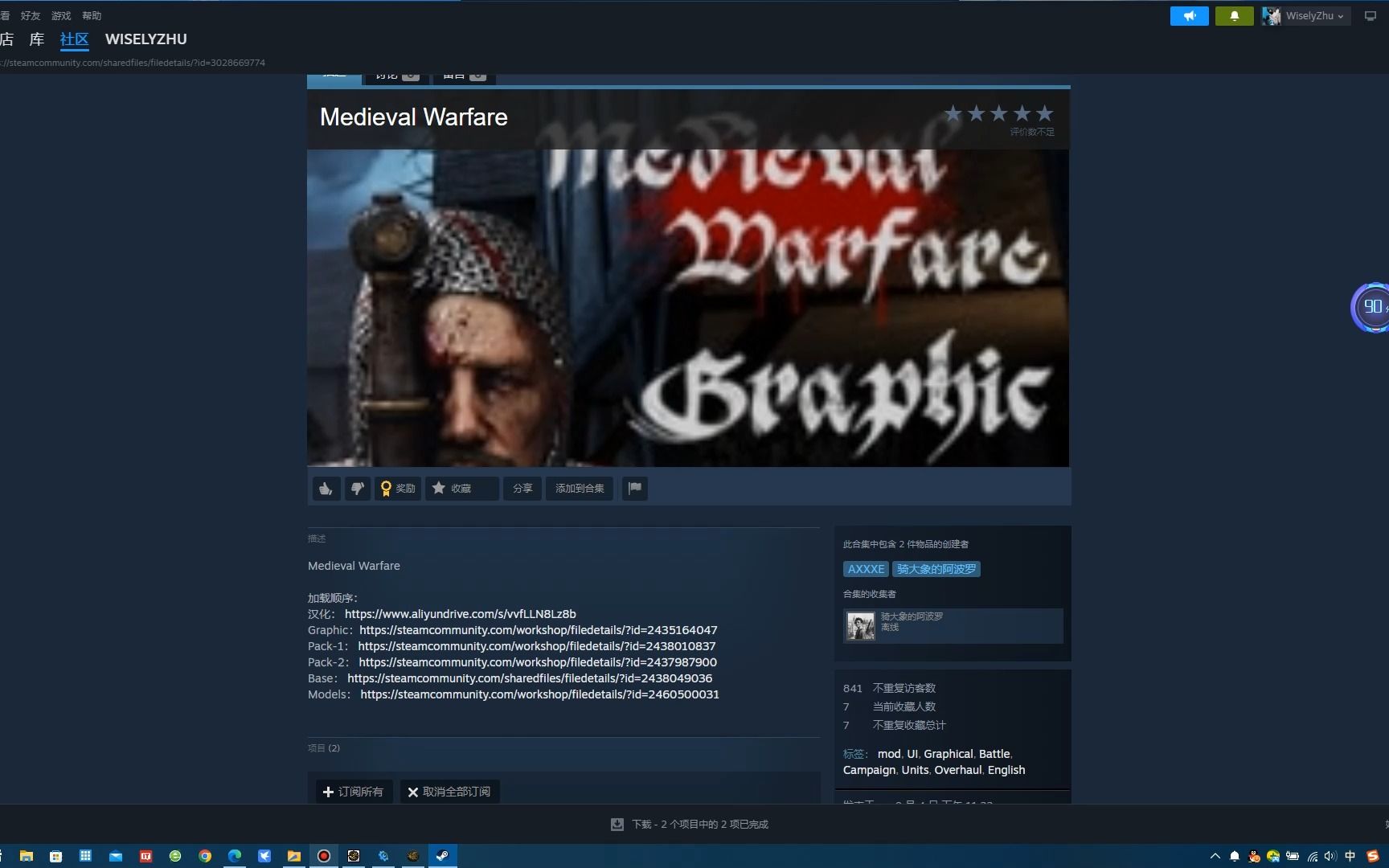Click the floating 90 performance widget
This screenshot has height=868, width=1389.
click(1371, 307)
